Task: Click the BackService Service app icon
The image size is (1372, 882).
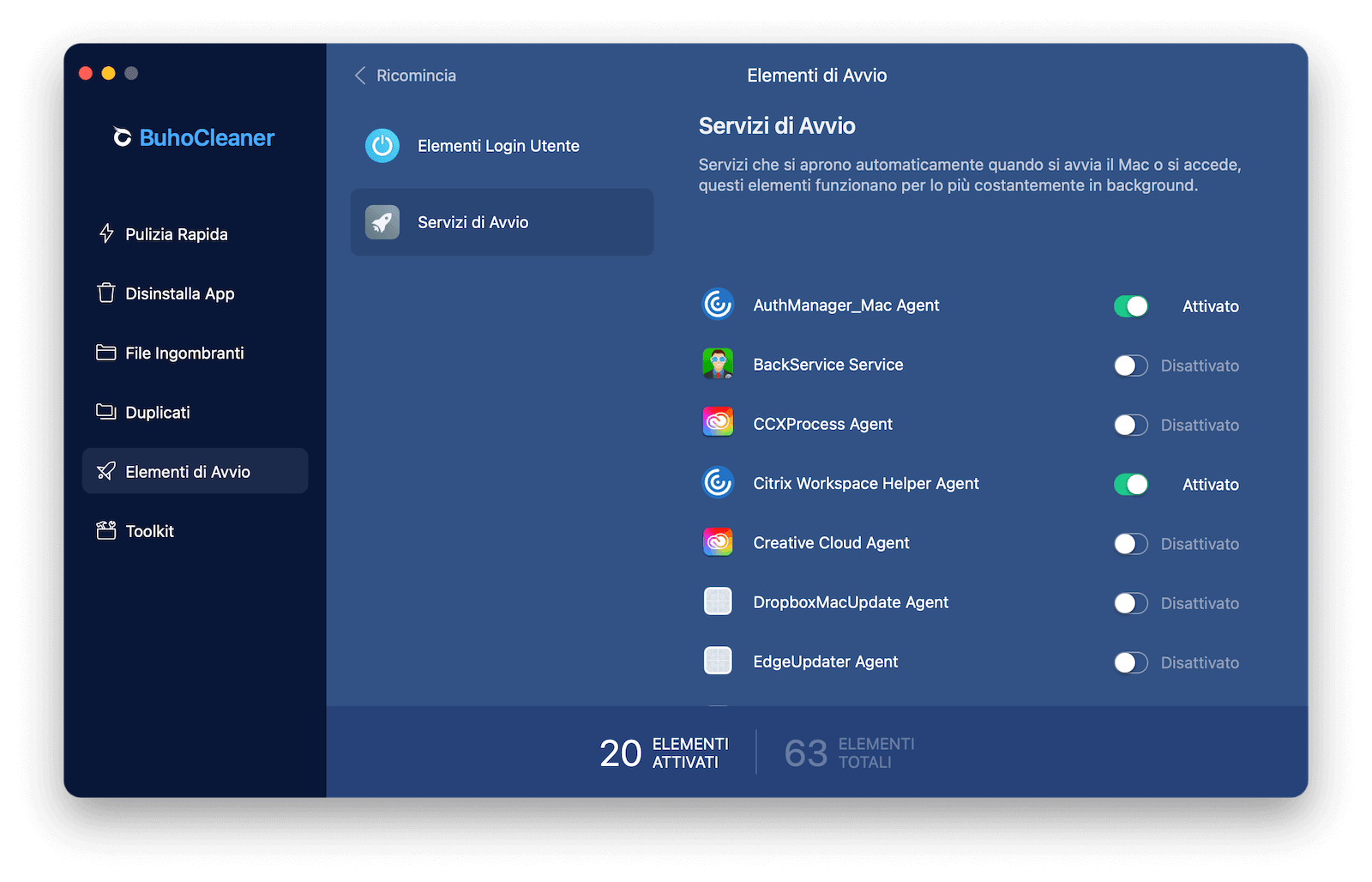Action: pyautogui.click(x=718, y=364)
